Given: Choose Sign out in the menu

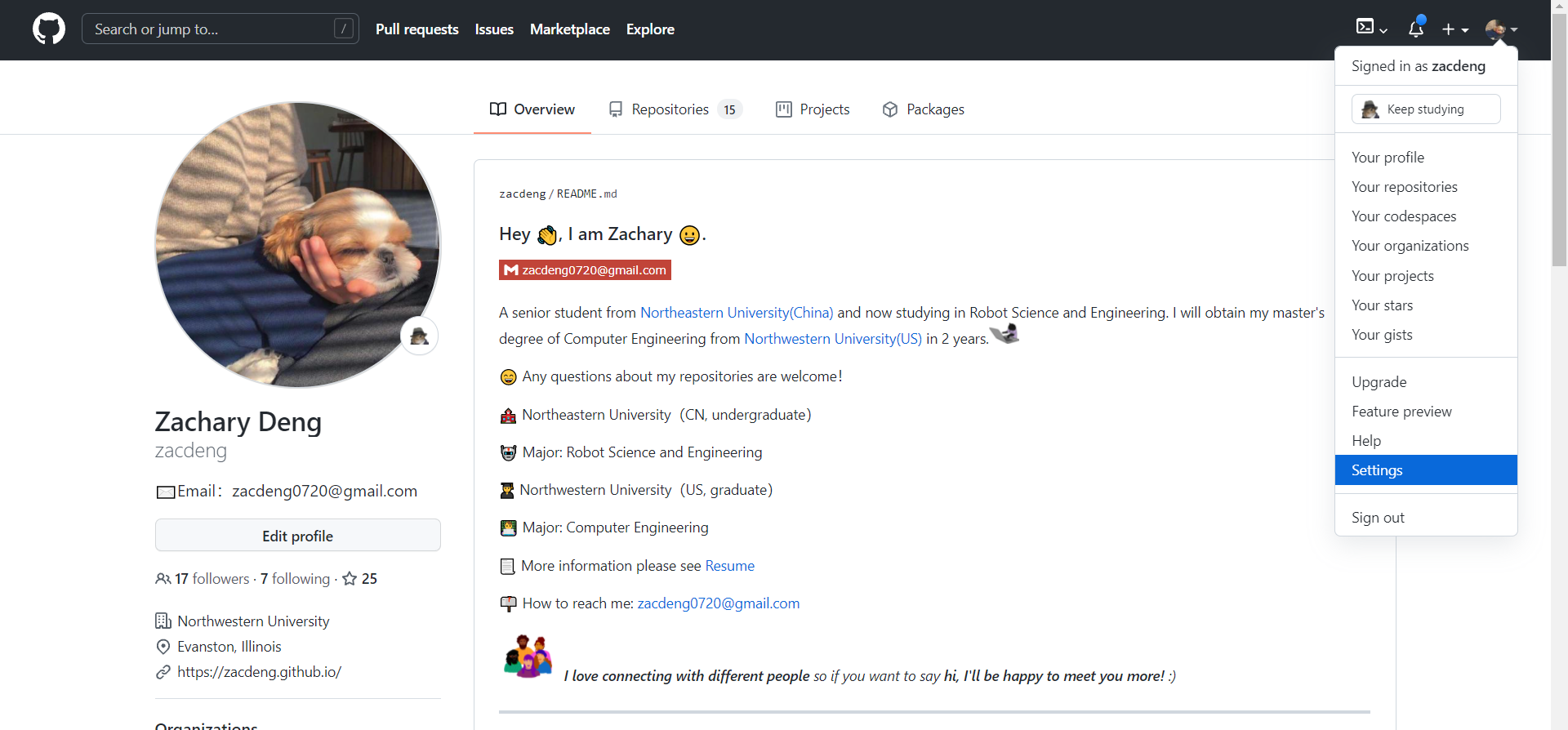Looking at the screenshot, I should [x=1378, y=518].
